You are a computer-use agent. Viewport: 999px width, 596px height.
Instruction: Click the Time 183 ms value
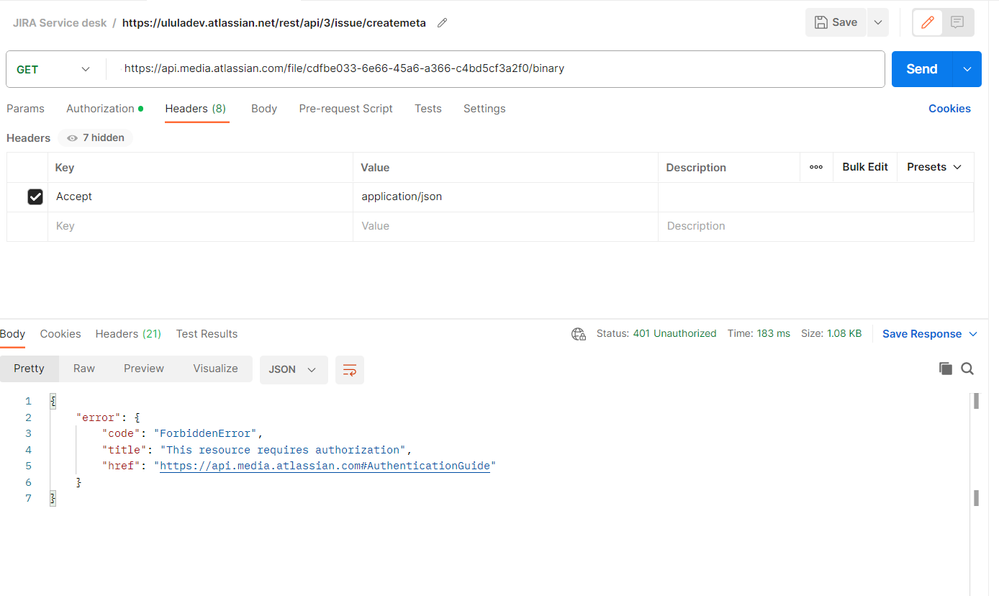(x=773, y=333)
